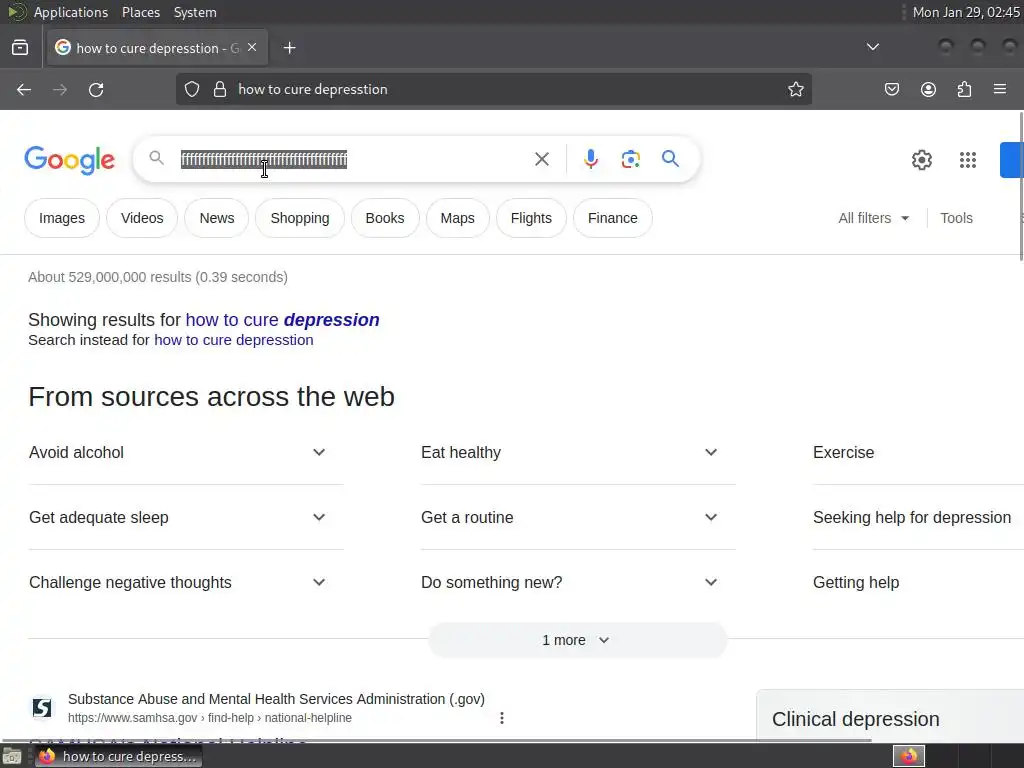This screenshot has width=1024, height=768.
Task: Expand the 'Avoid alcohol' item
Action: click(x=186, y=453)
